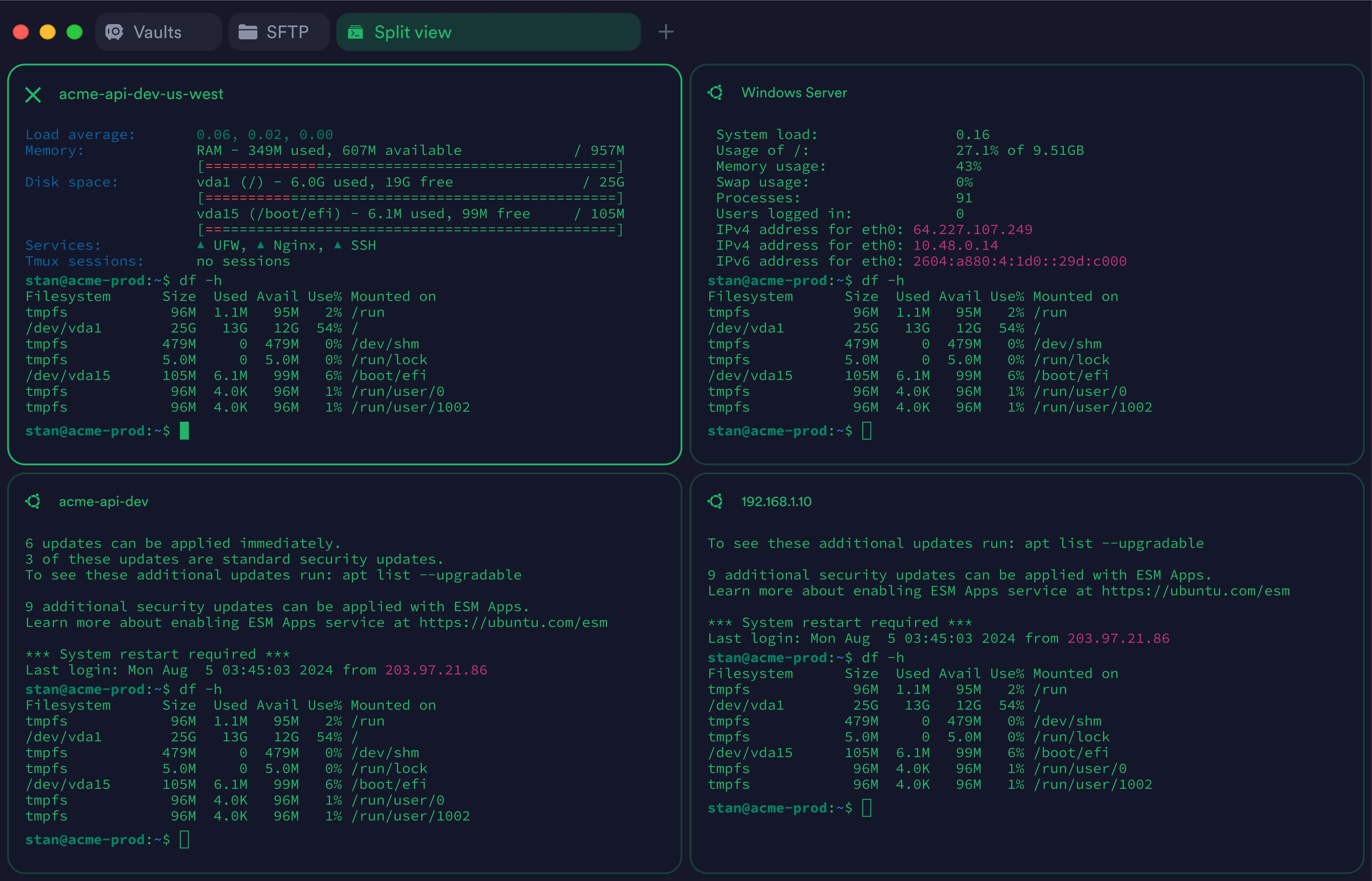The height and width of the screenshot is (881, 1372).
Task: Click the https://ubuntu.com/esm link in 192.168.1.10 pane
Action: pos(1196,591)
